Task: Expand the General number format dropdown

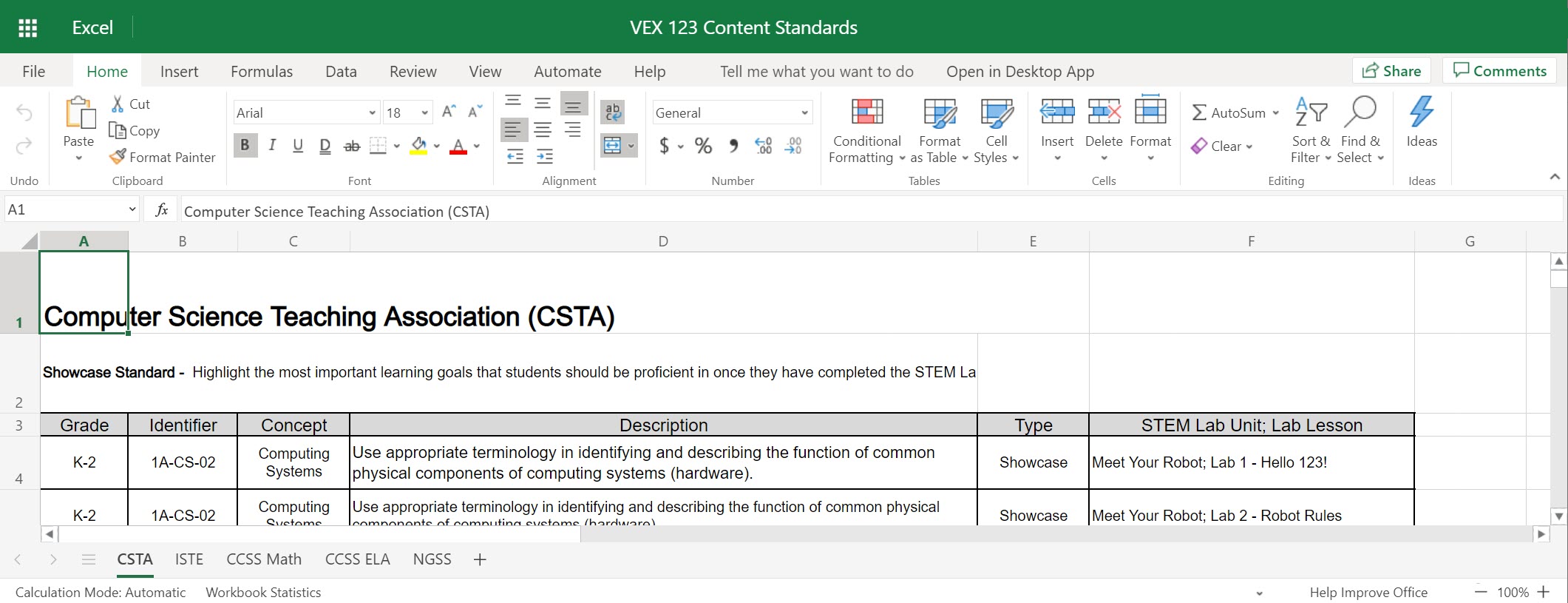Action: 804,113
